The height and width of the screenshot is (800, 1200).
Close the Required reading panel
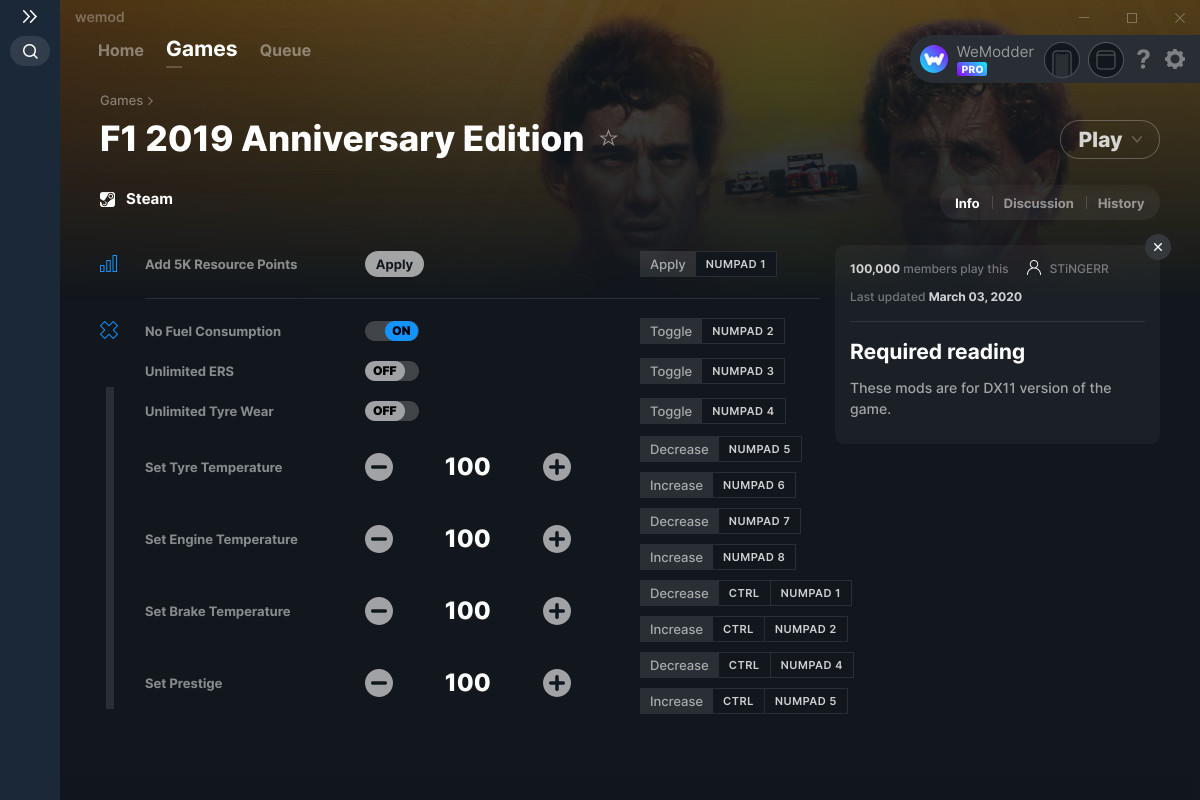pyautogui.click(x=1157, y=247)
